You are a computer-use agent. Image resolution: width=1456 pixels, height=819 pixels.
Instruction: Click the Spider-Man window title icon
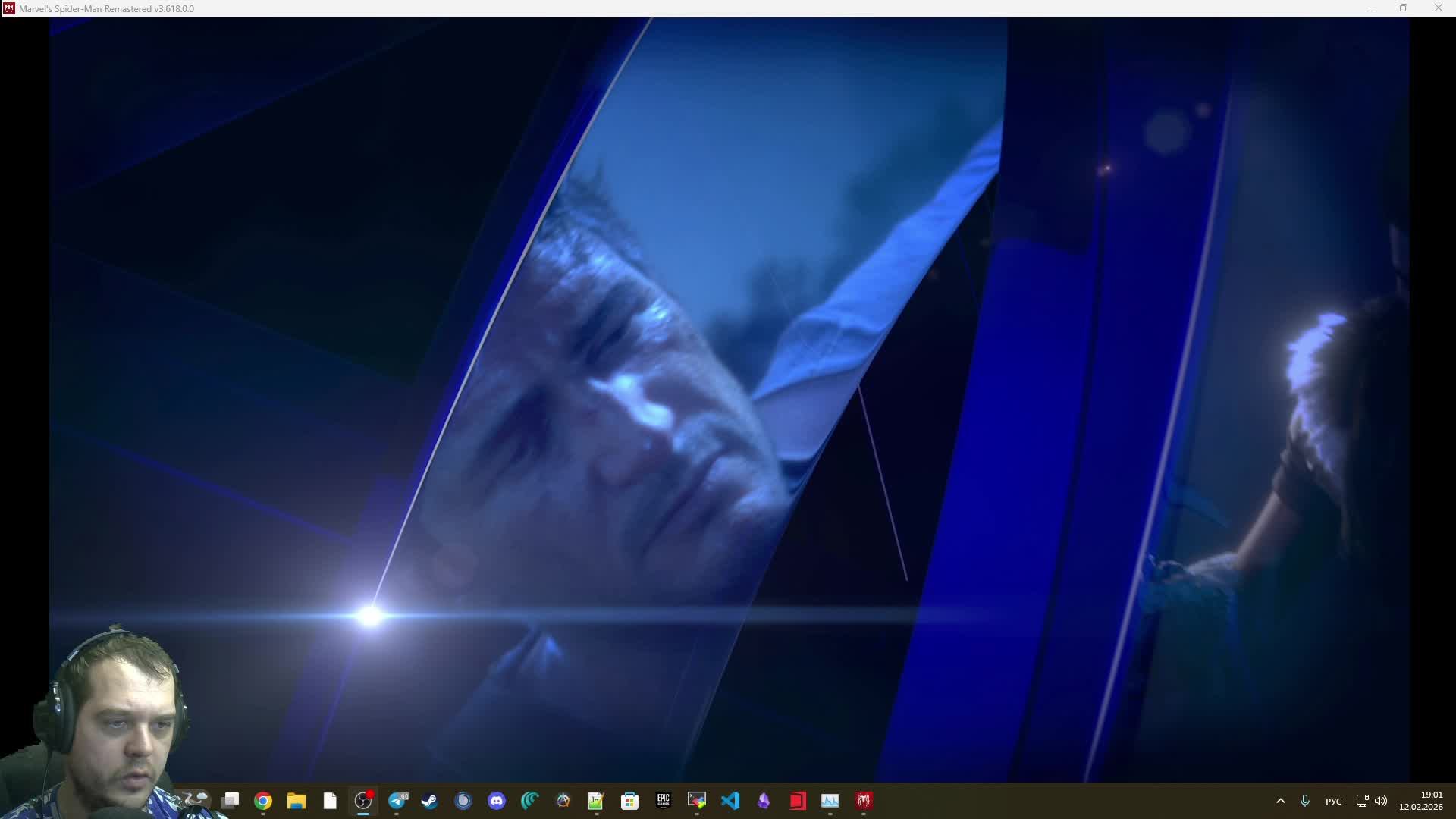(9, 8)
